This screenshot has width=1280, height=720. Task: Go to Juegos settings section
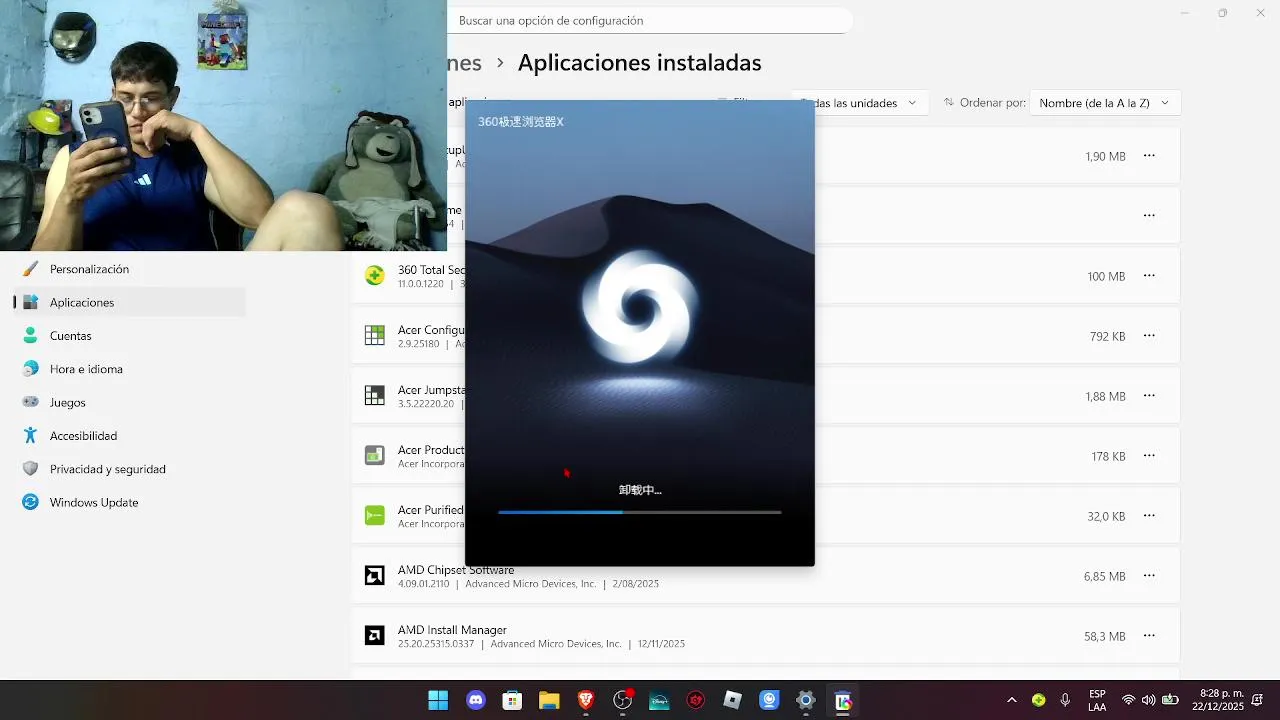130,402
